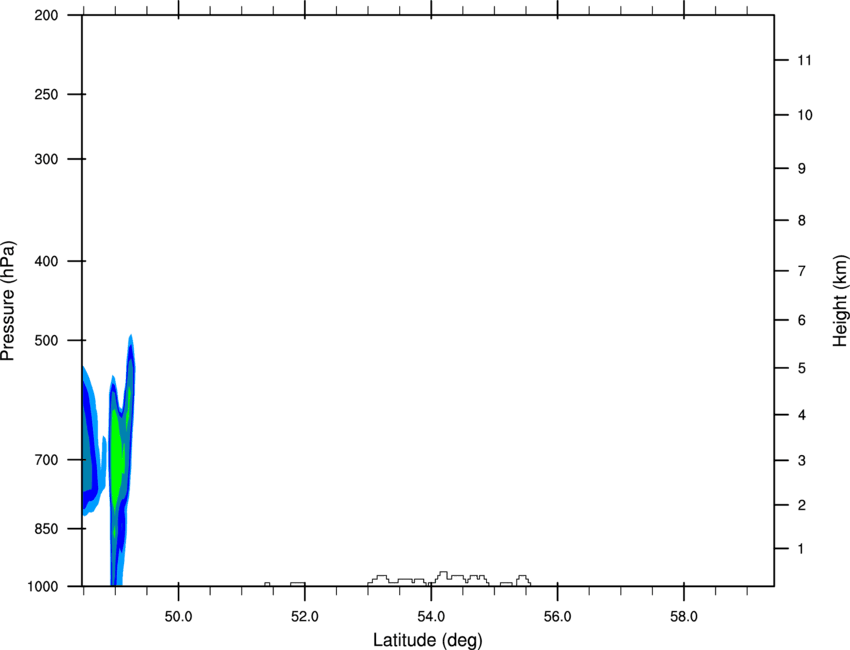Click the 'Pressure (hPa)' axis title
The image size is (850, 650).
(8, 301)
